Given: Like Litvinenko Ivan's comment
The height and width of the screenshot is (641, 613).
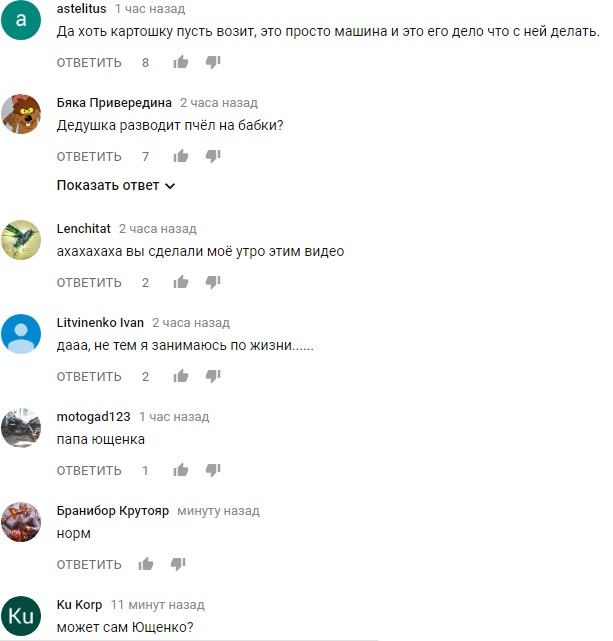Looking at the screenshot, I should point(181,376).
